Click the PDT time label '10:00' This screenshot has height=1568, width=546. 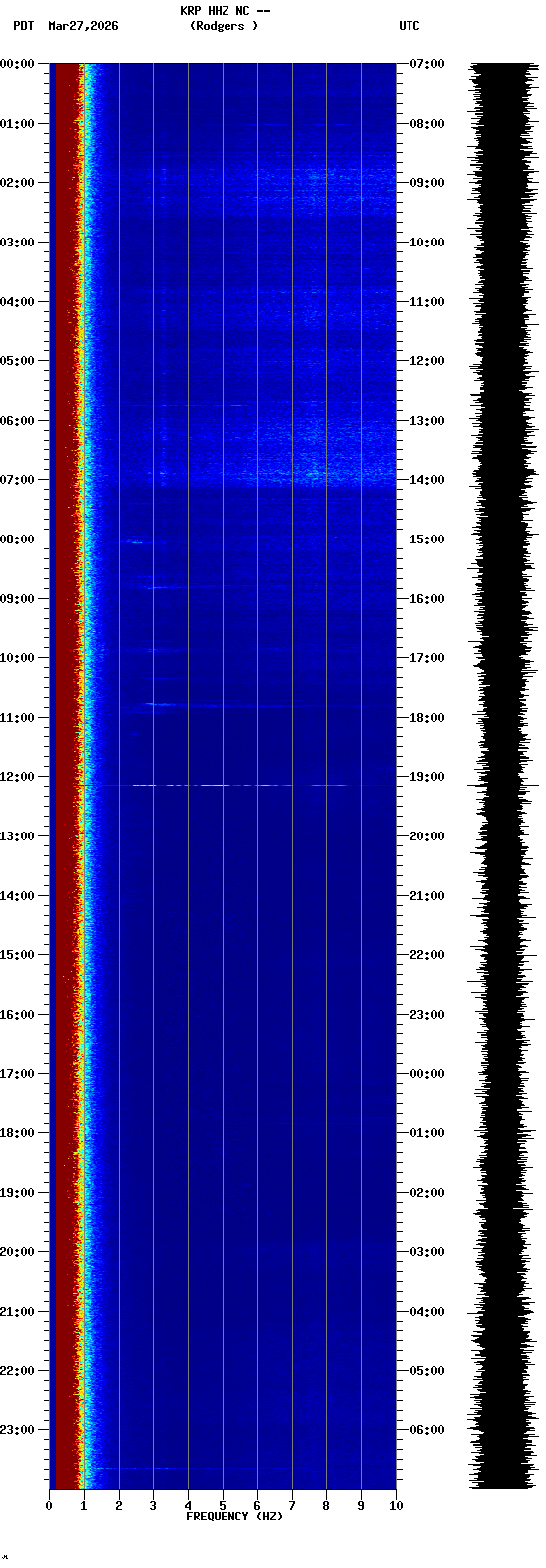point(17,658)
